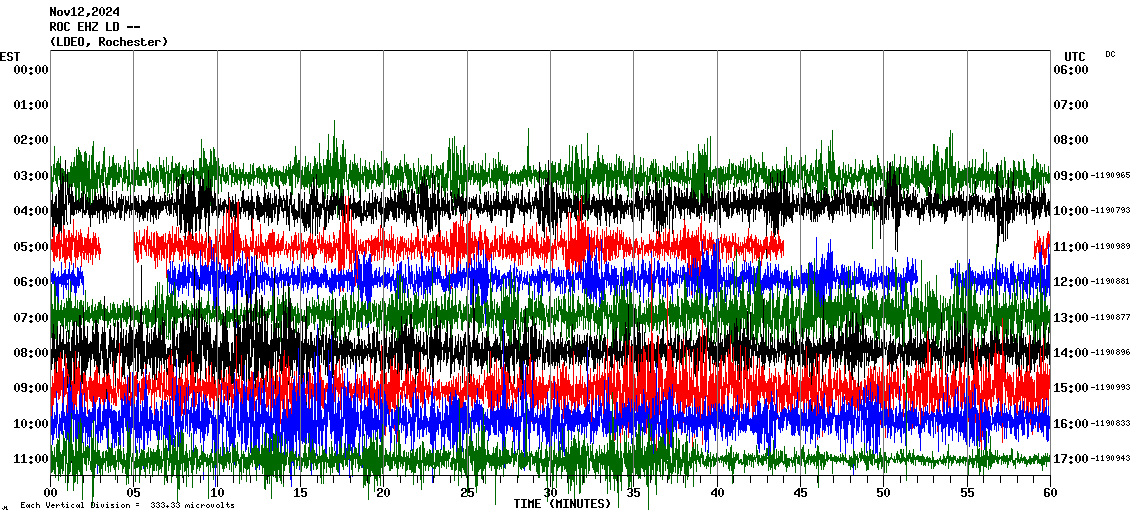Click the vertical division microvolts scale note
Image resolution: width=1130 pixels, height=519 pixels.
[x=127, y=506]
